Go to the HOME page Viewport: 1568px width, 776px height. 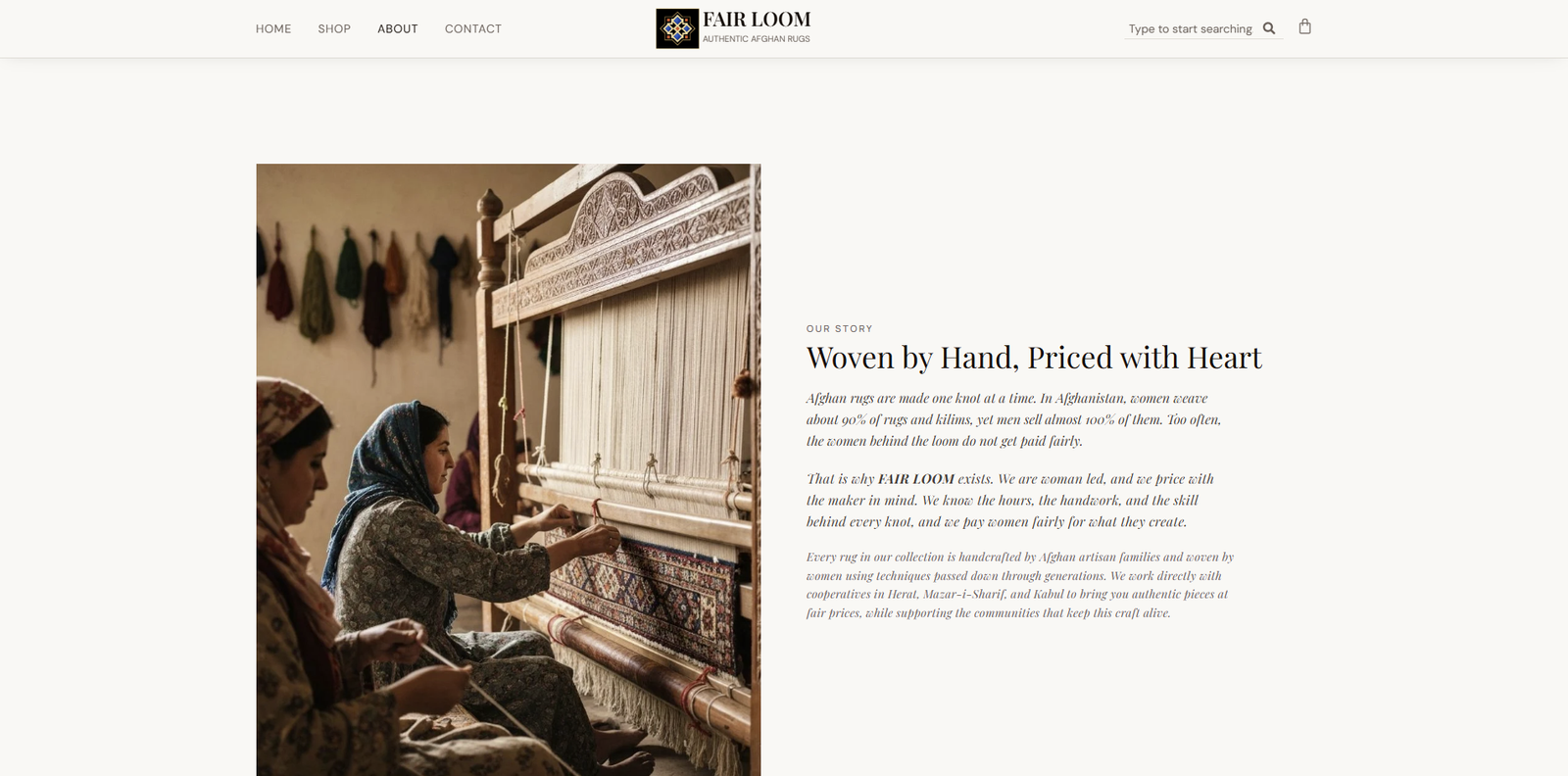point(273,28)
